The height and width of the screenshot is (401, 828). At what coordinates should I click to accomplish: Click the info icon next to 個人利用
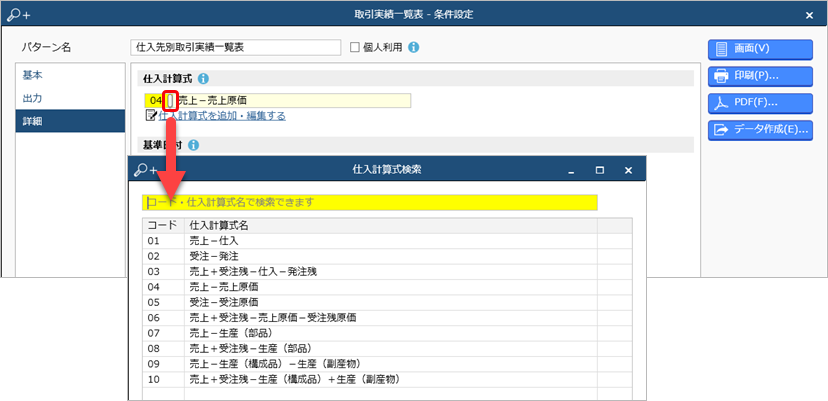click(414, 48)
